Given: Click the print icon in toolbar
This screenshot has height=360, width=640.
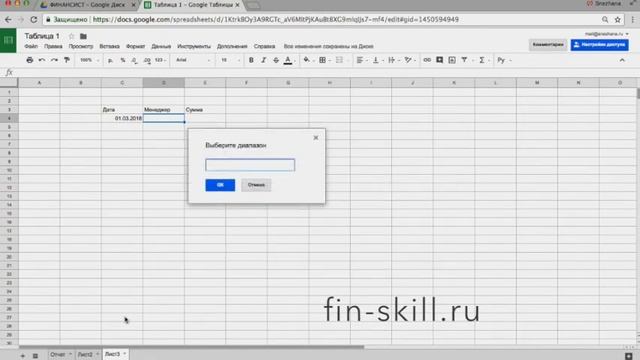Looking at the screenshot, I should pyautogui.click(x=29, y=60).
